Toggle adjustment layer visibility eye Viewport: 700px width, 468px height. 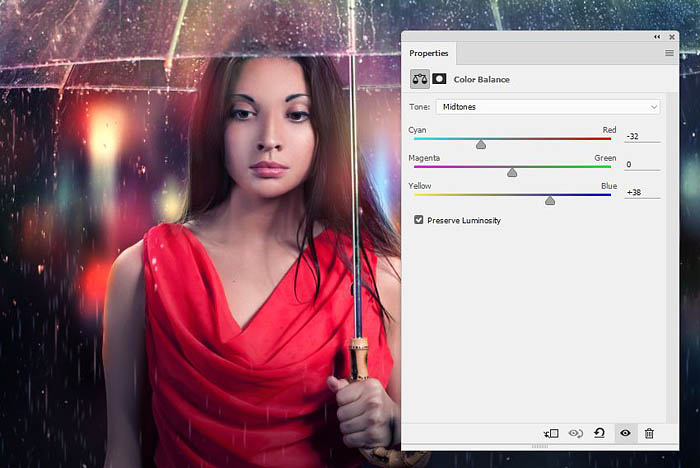click(x=625, y=433)
